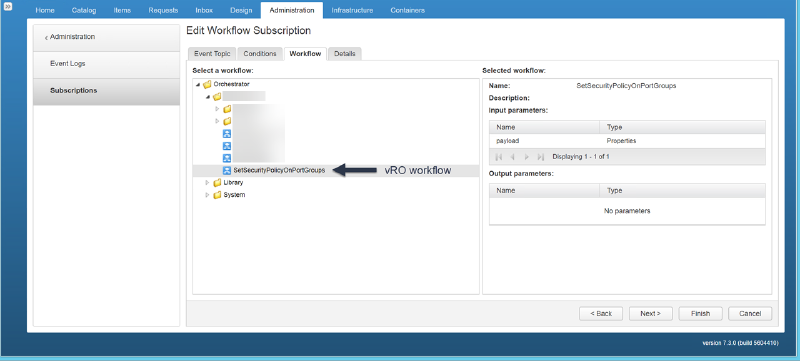Click the Properties type cell
Image resolution: width=800 pixels, height=361 pixels.
pyautogui.click(x=682, y=141)
